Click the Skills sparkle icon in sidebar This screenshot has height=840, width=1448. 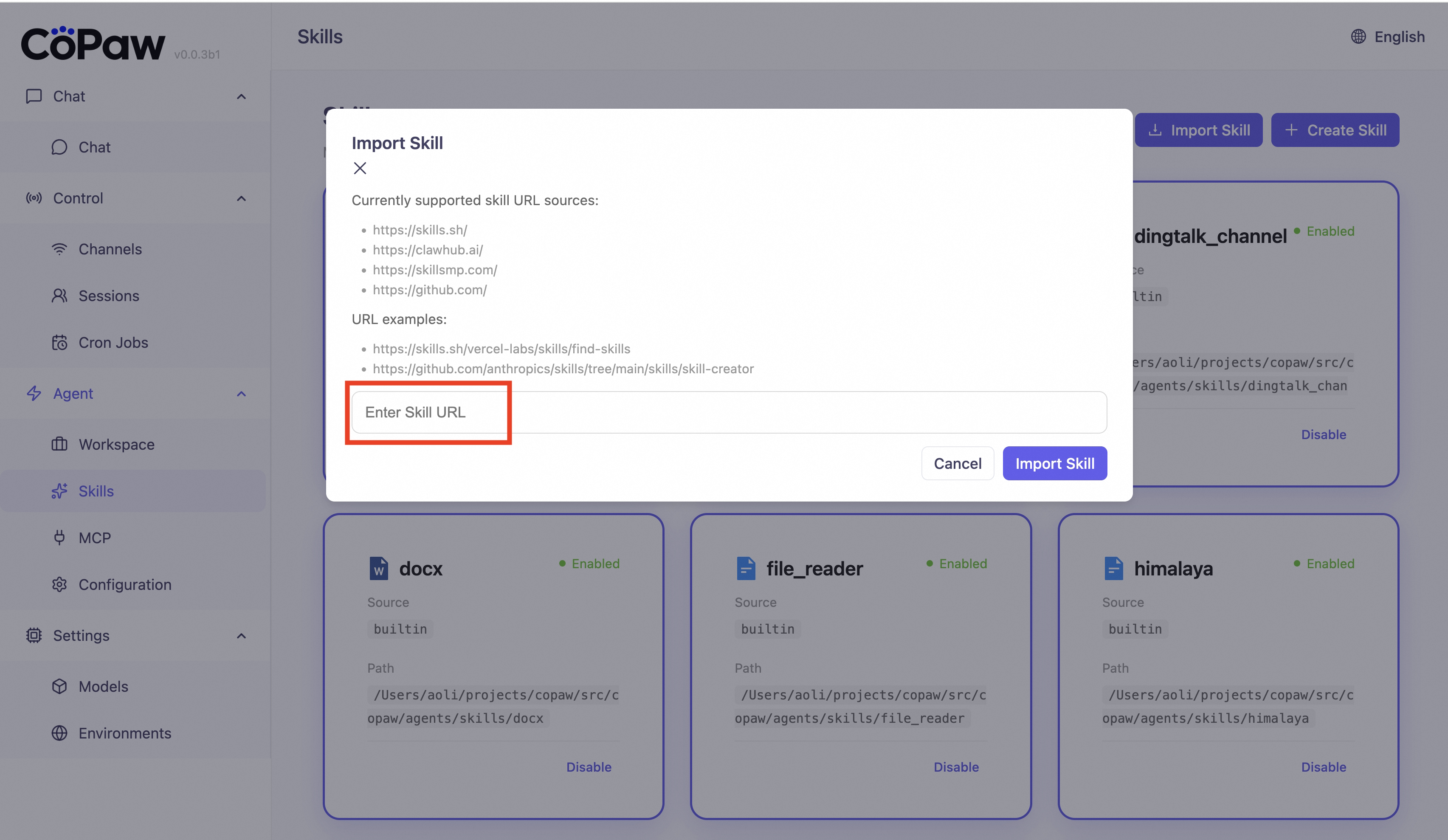(59, 491)
